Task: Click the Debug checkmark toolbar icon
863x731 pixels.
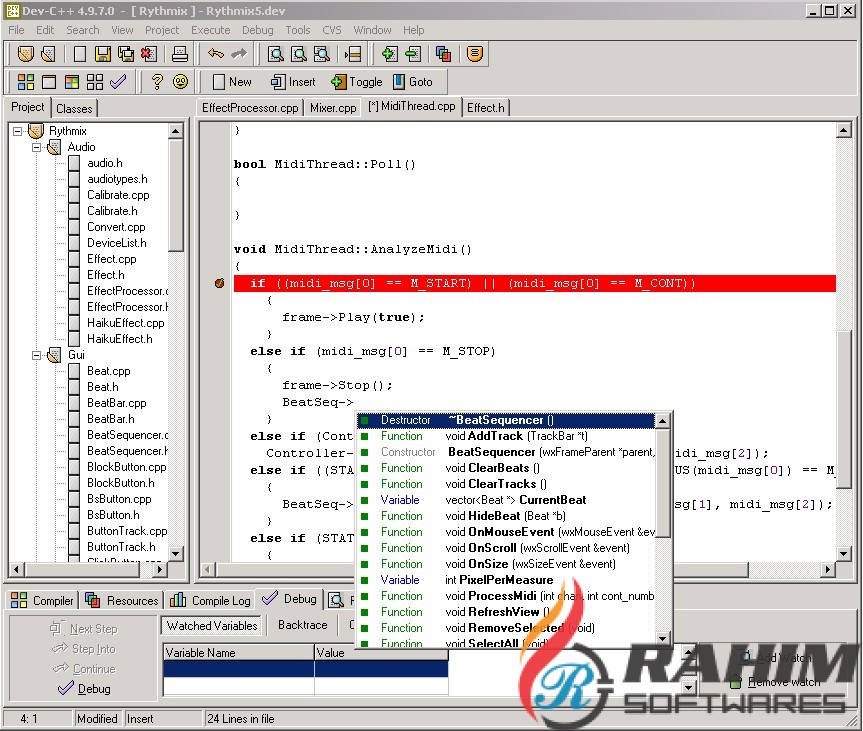Action: coord(118,82)
